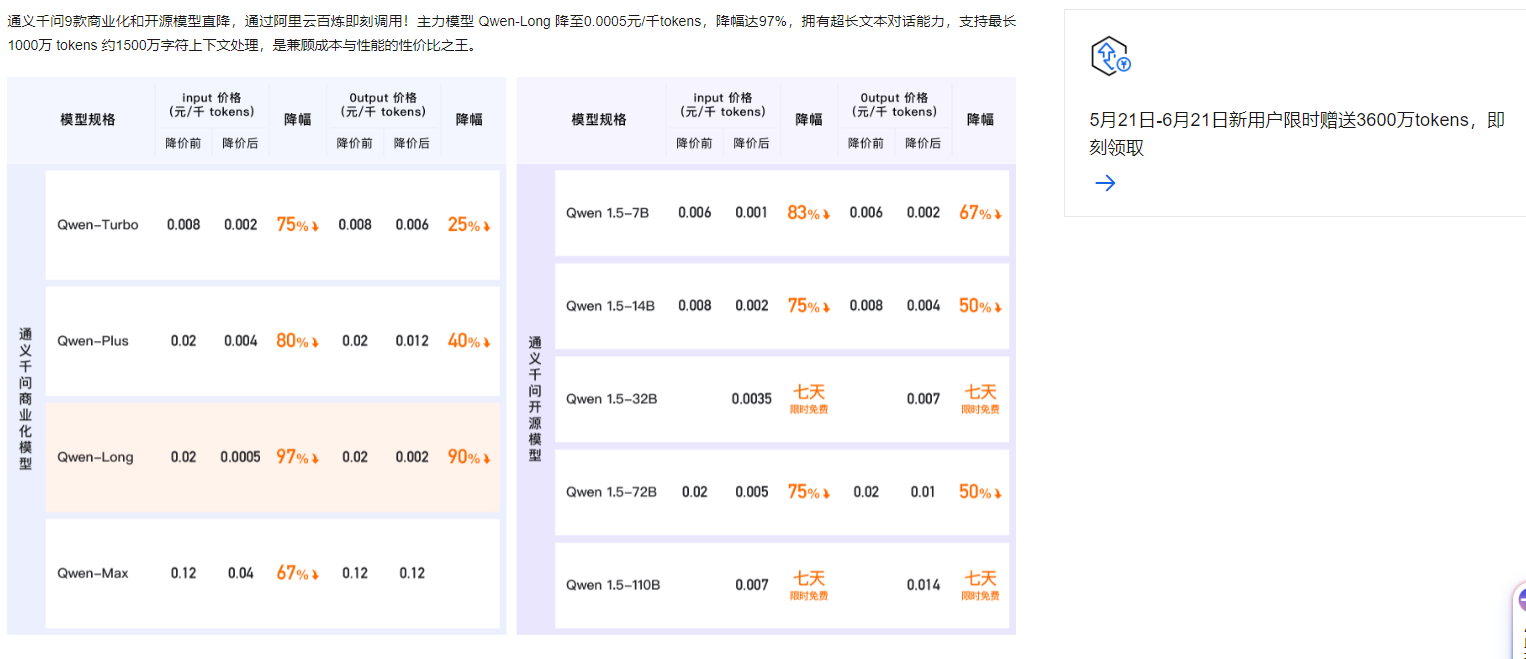Select the Qwen 1.5-110B model name

pyautogui.click(x=613, y=585)
